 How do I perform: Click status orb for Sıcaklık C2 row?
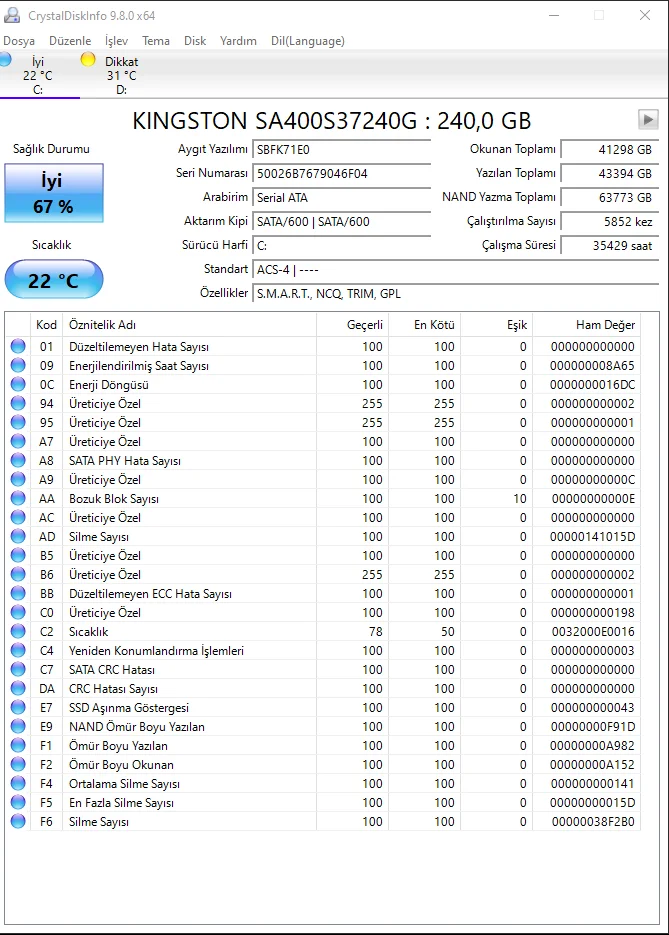tap(18, 631)
